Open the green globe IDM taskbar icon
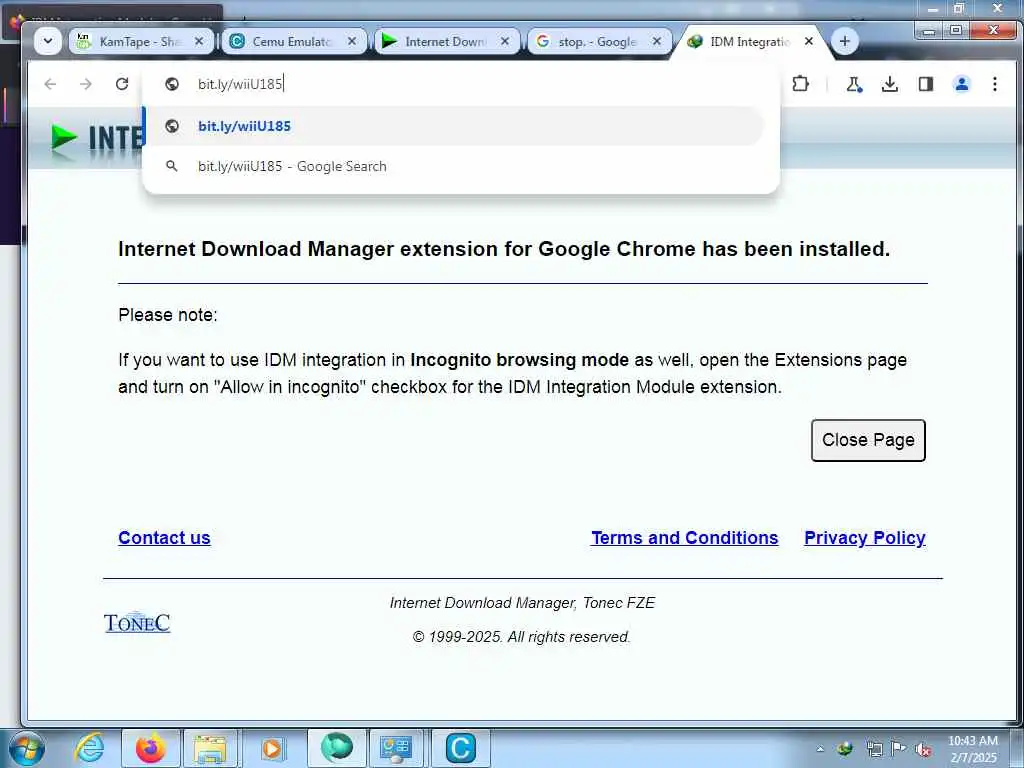The width and height of the screenshot is (1024, 768). pyautogui.click(x=336, y=748)
